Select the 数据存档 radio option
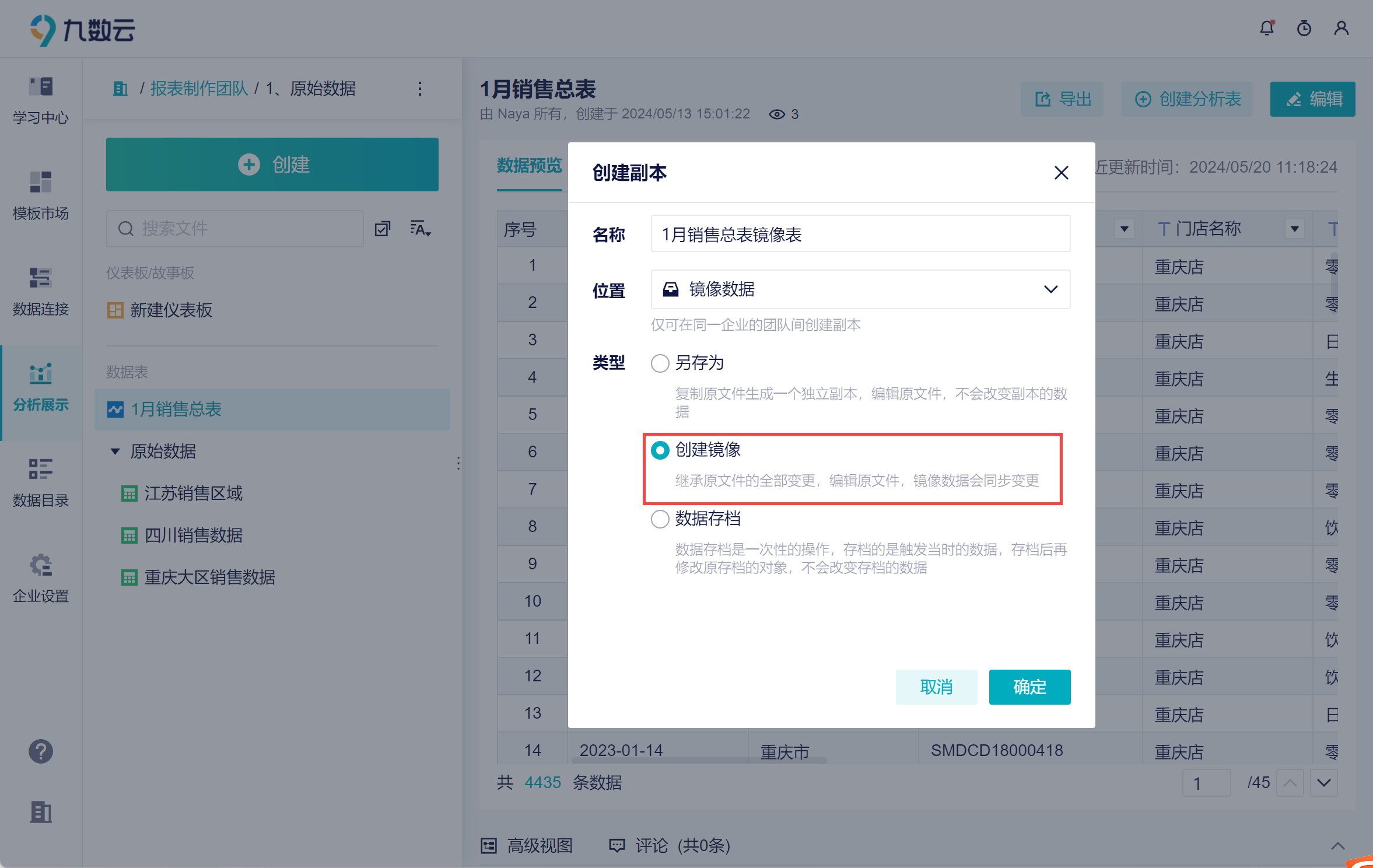The image size is (1373, 868). click(660, 519)
